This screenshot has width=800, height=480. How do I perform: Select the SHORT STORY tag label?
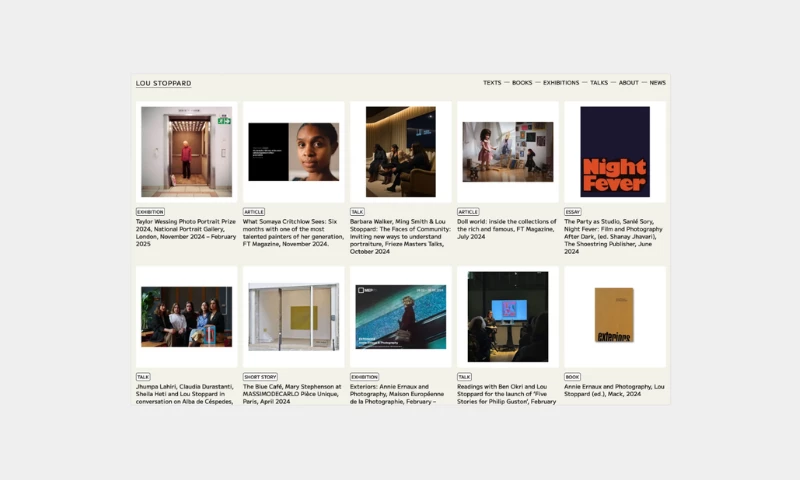[260, 377]
